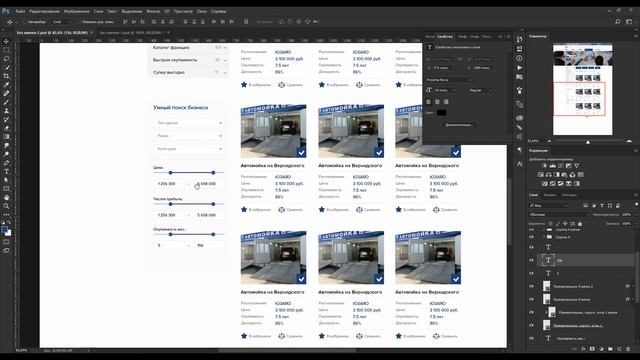The image size is (640, 360).
Task: Select the Eraser tool
Action: point(6,128)
